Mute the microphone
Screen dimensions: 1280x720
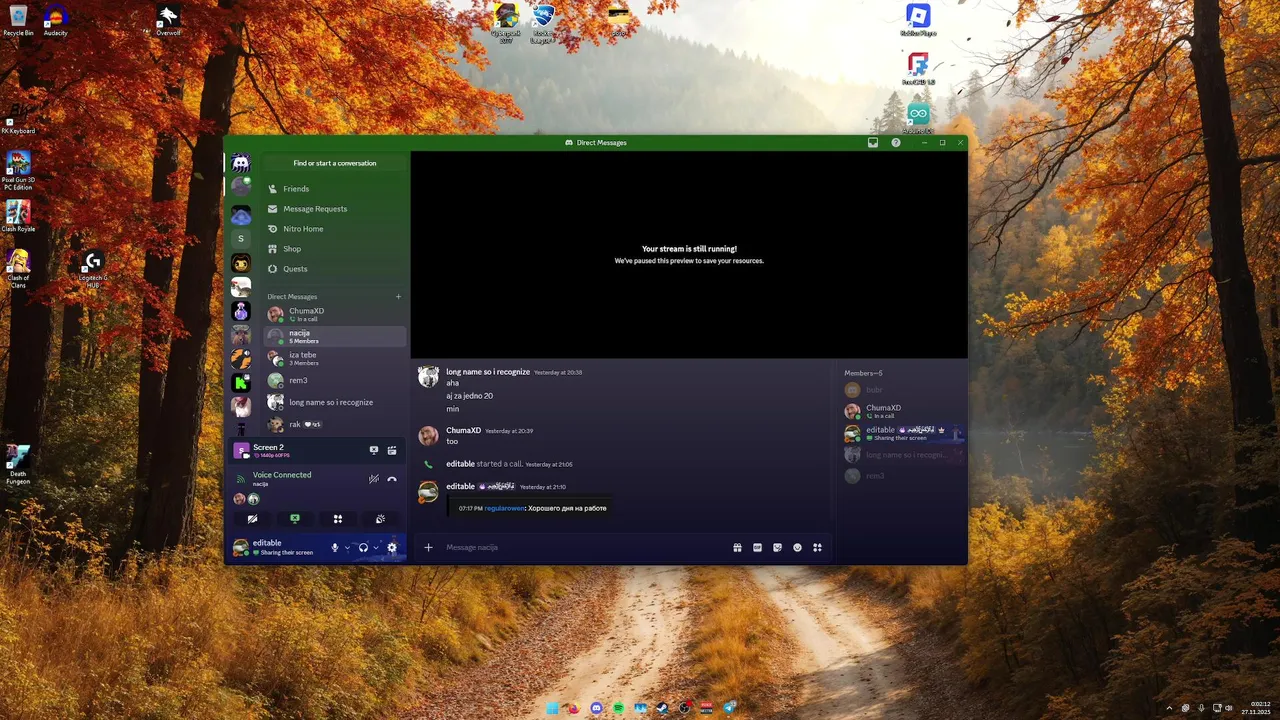pos(335,547)
